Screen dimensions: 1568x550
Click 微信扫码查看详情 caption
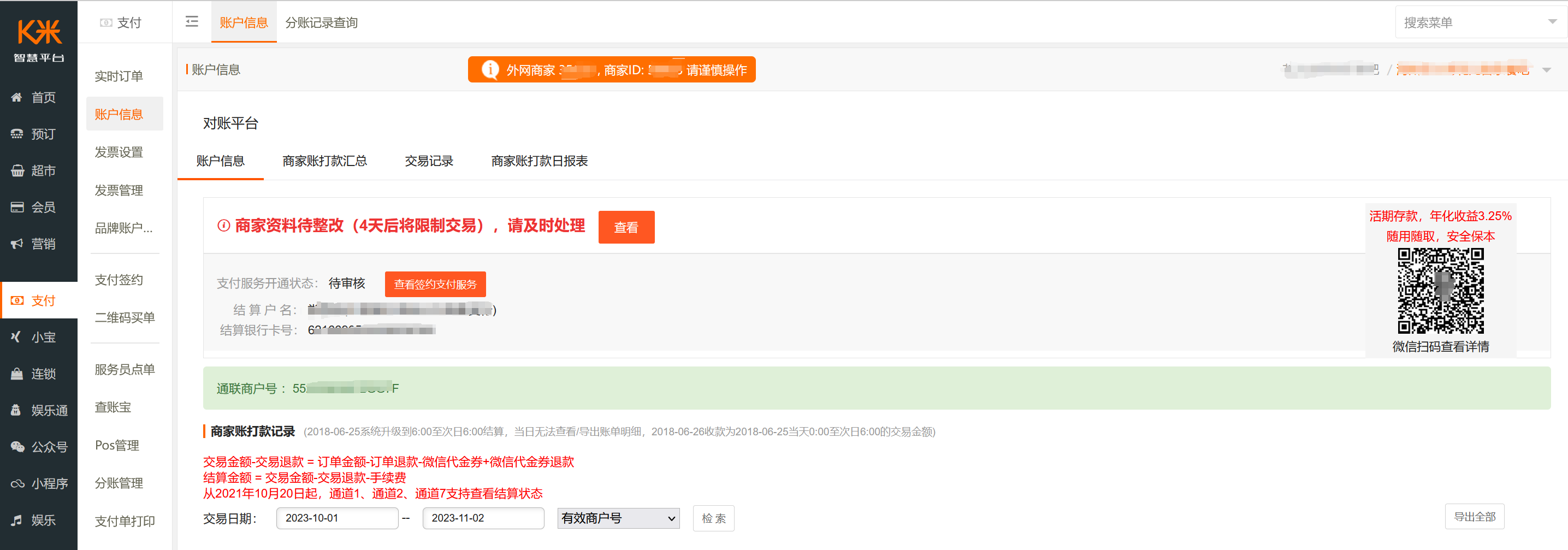[x=1440, y=347]
